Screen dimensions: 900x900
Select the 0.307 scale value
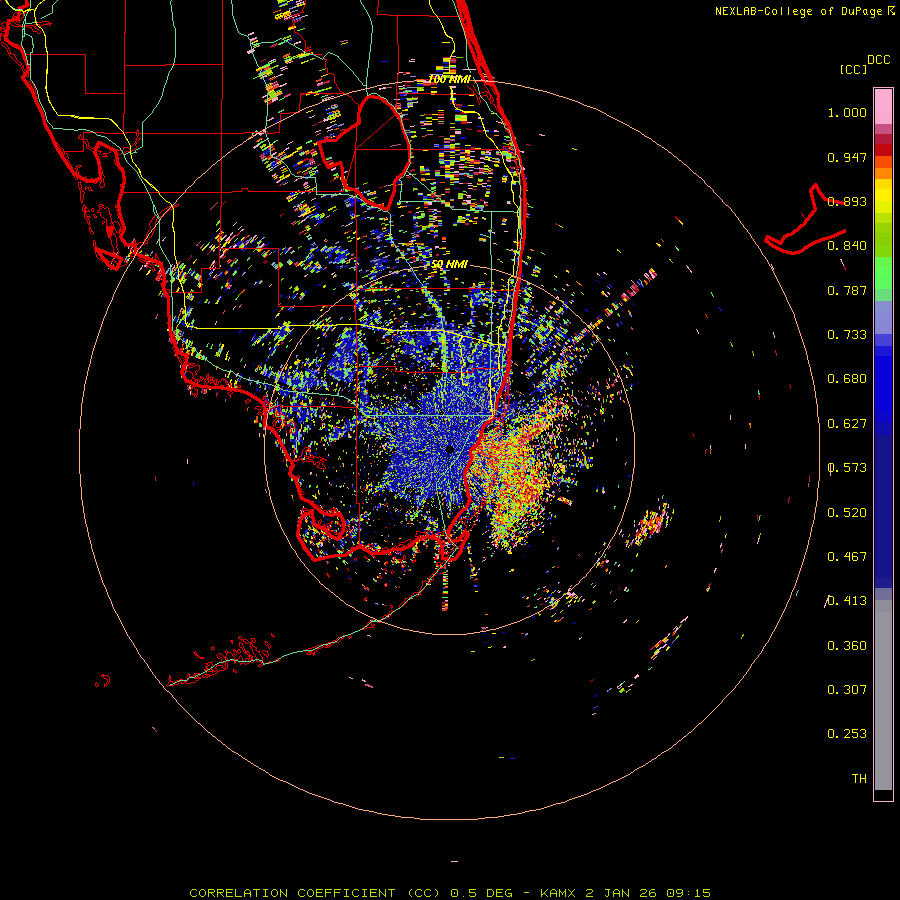[x=847, y=690]
